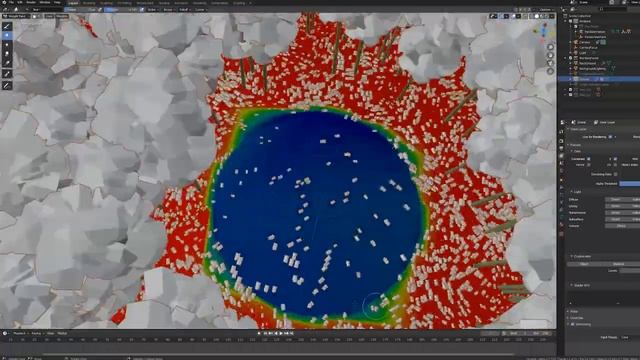Select the active Blur weight tool
This screenshot has width=640, height=360.
pyautogui.click(x=7, y=36)
